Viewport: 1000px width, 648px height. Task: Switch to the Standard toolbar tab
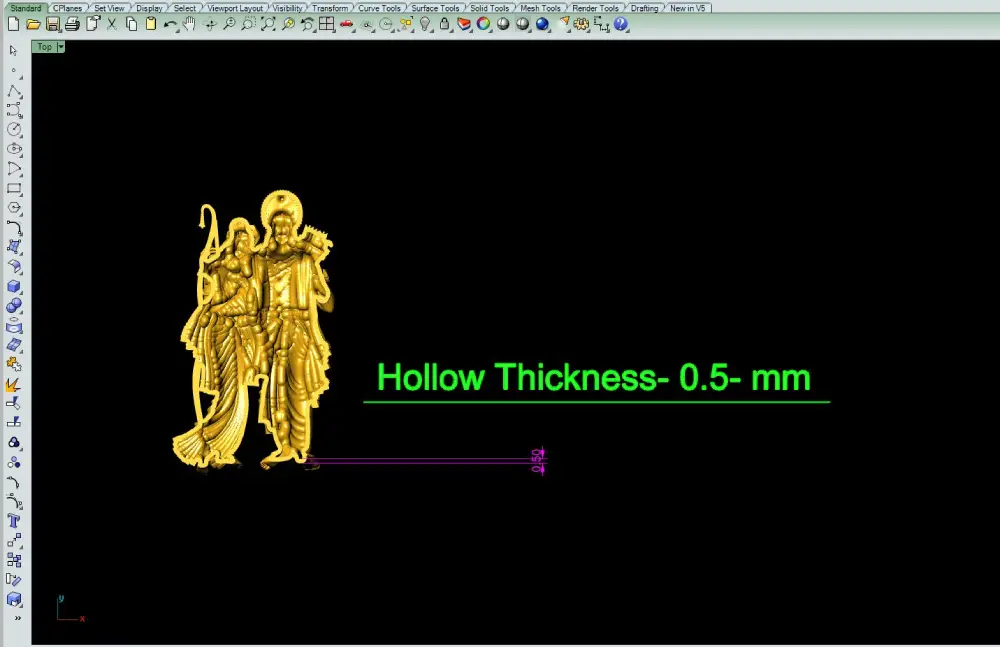coord(26,8)
